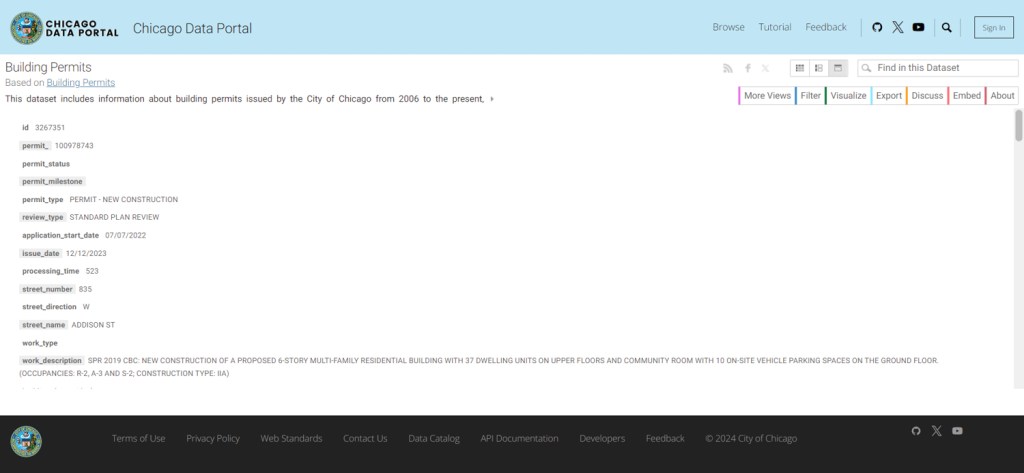The width and height of the screenshot is (1024, 473).
Task: Open the Export panel
Action: (888, 96)
